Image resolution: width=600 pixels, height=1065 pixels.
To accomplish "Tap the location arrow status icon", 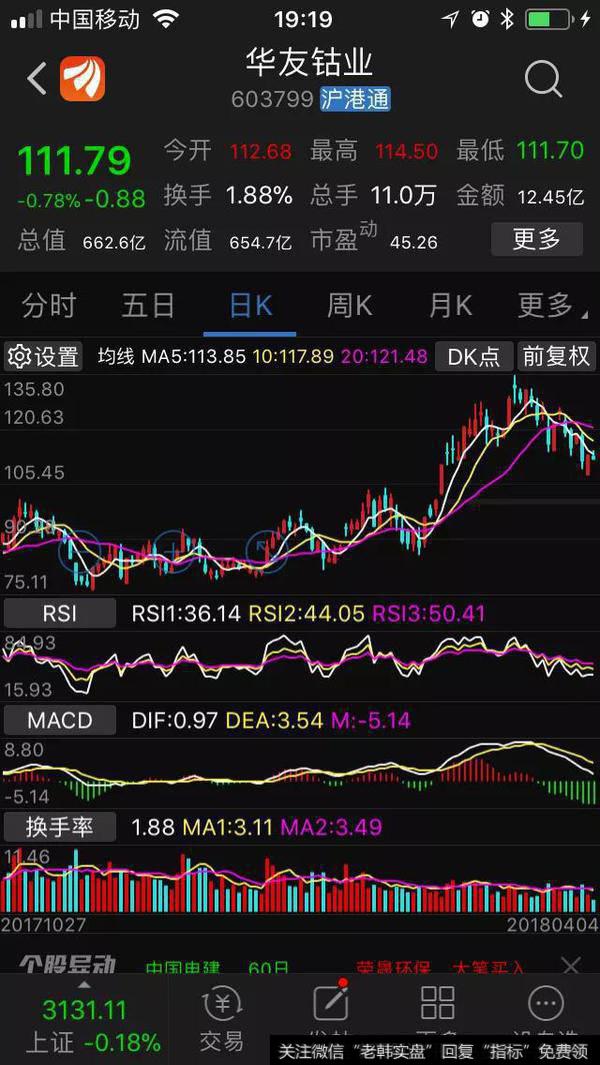I will click(x=450, y=19).
